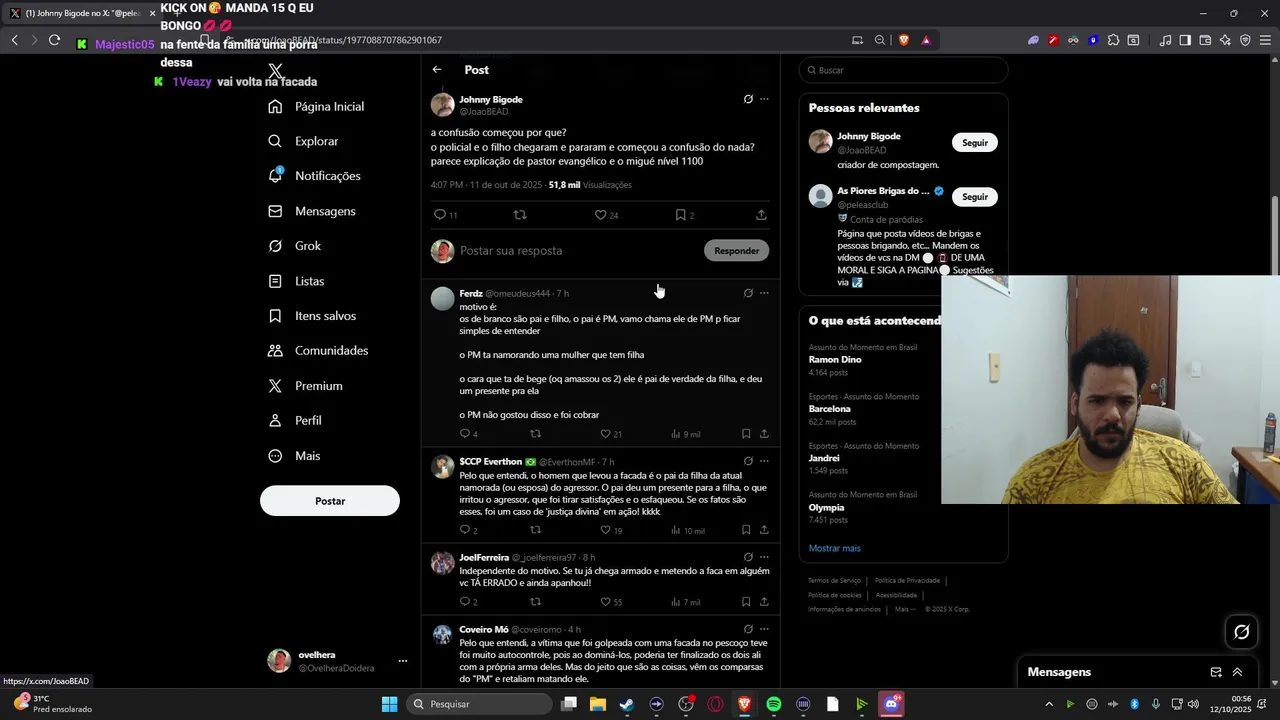Expand the Mais menu
This screenshot has width=1280, height=720.
(294, 456)
